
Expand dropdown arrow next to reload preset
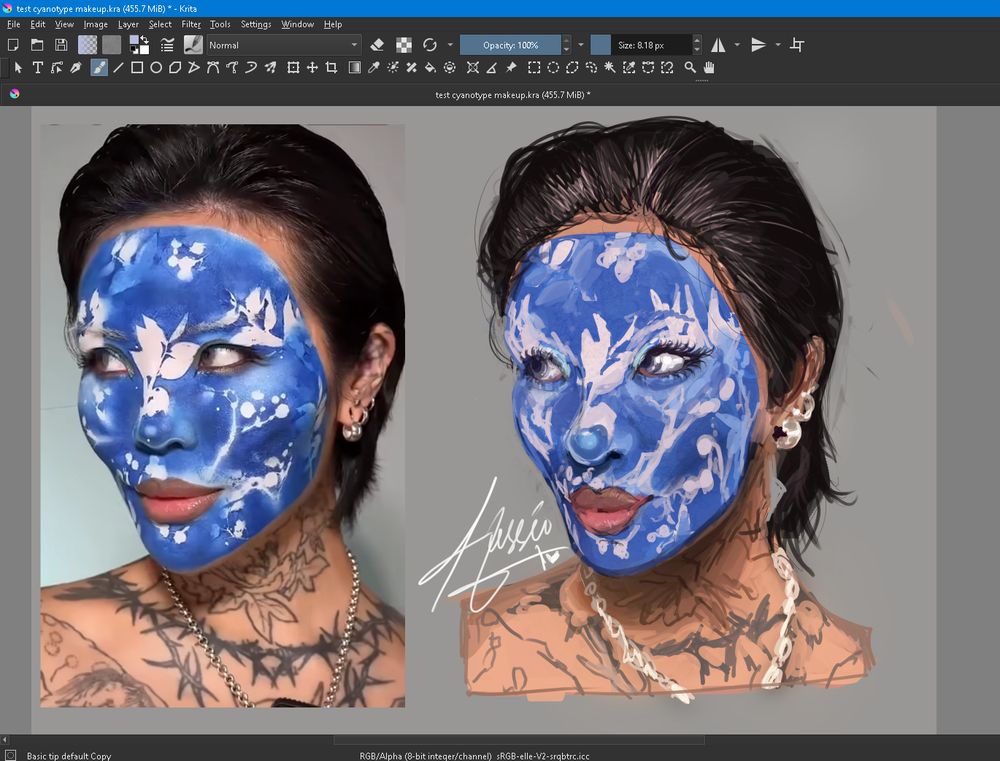pyautogui.click(x=450, y=45)
